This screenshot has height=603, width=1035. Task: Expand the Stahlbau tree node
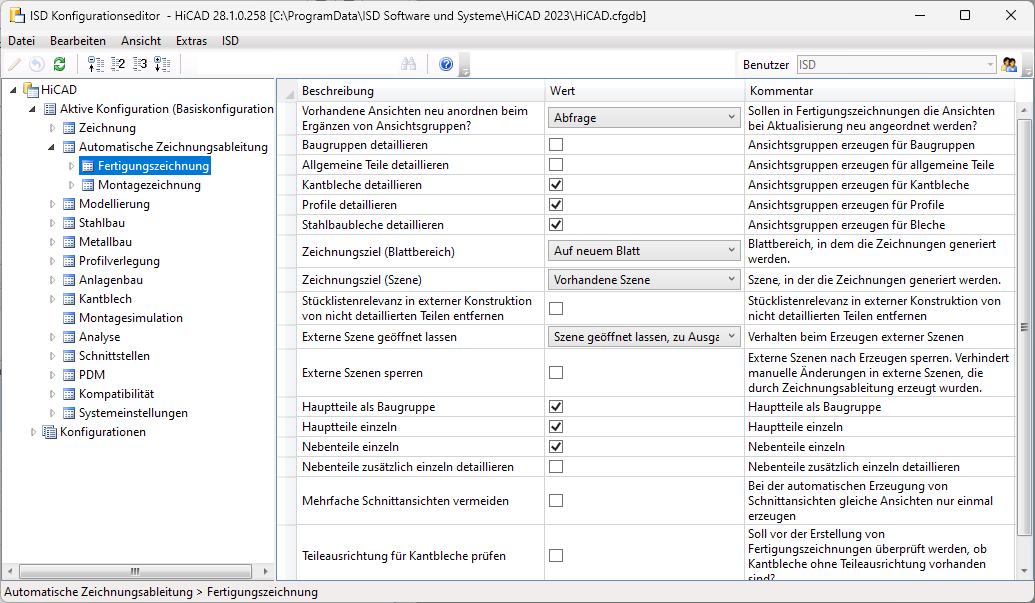click(53, 223)
